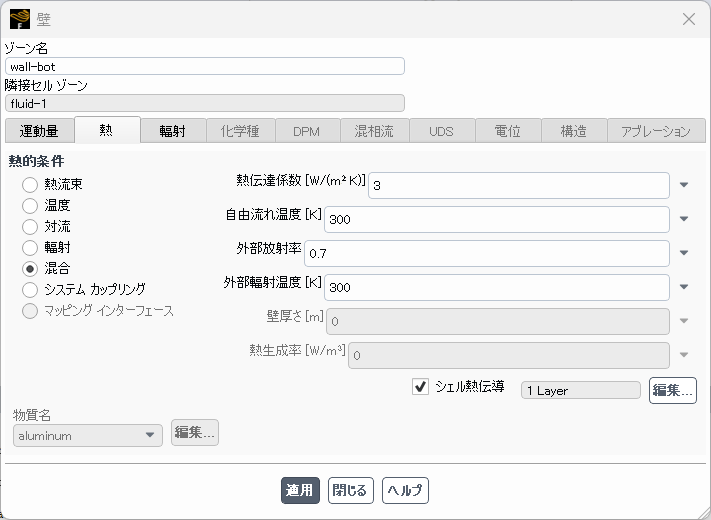Open dropdown arrow for 自由流れ温度
The image size is (711, 520).
(684, 219)
